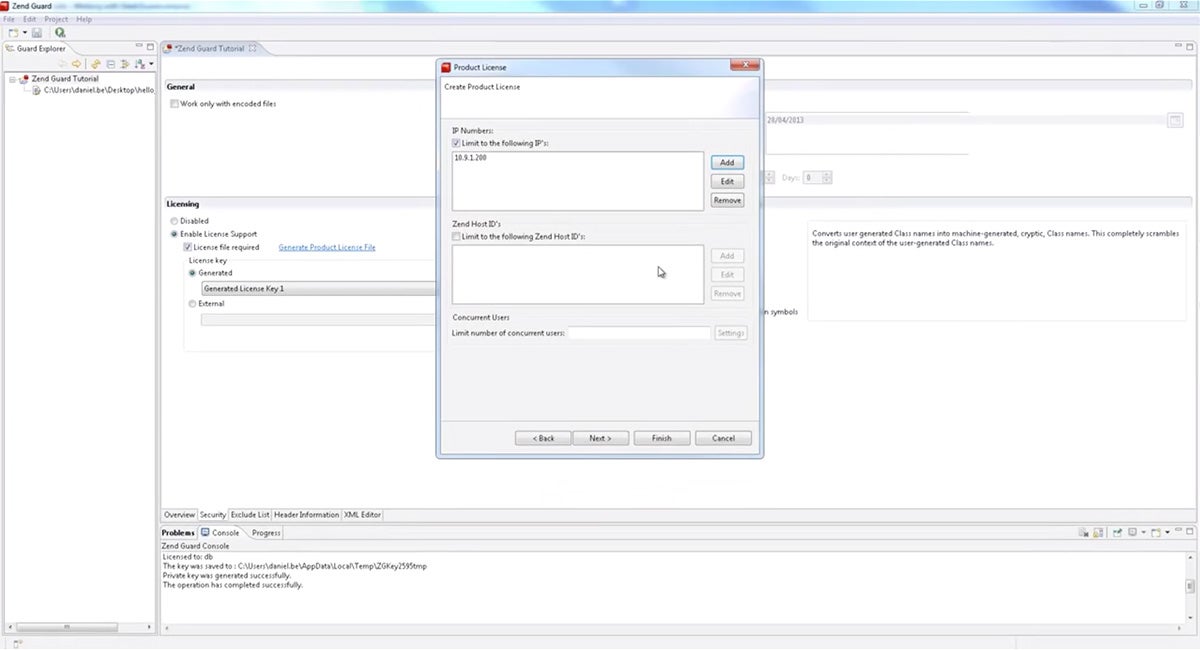Image resolution: width=1200 pixels, height=650 pixels.
Task: Select IP entry 10.9.1.200 in the list
Action: pos(473,161)
